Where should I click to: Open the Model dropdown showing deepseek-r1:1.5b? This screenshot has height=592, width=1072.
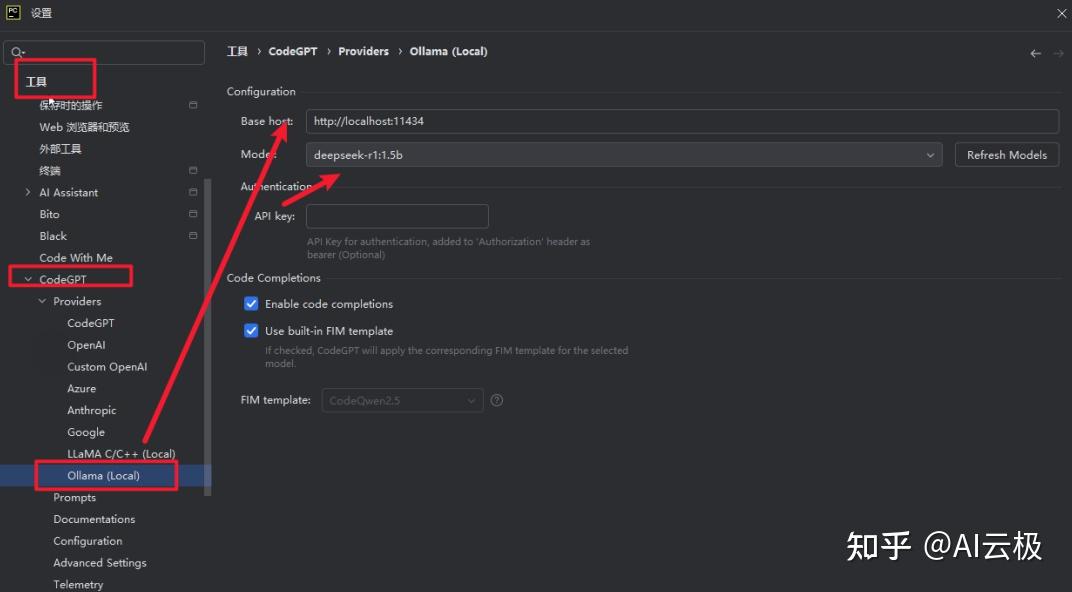click(x=930, y=155)
